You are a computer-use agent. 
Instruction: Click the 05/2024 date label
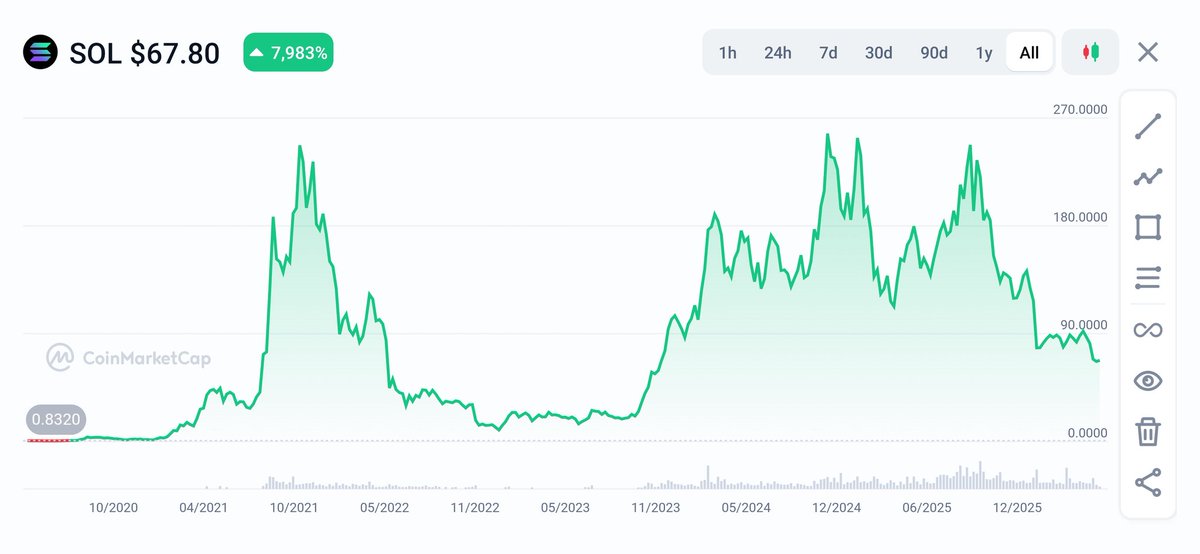745,508
